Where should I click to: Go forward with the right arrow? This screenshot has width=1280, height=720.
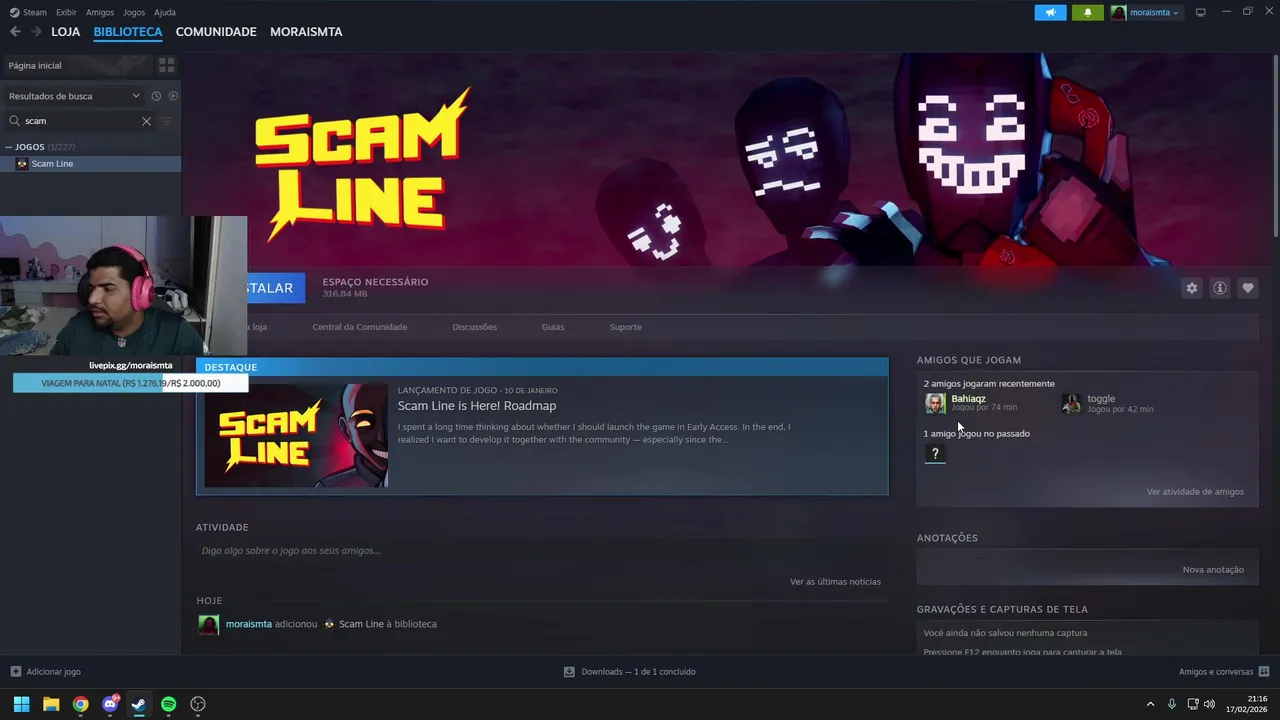pos(36,32)
